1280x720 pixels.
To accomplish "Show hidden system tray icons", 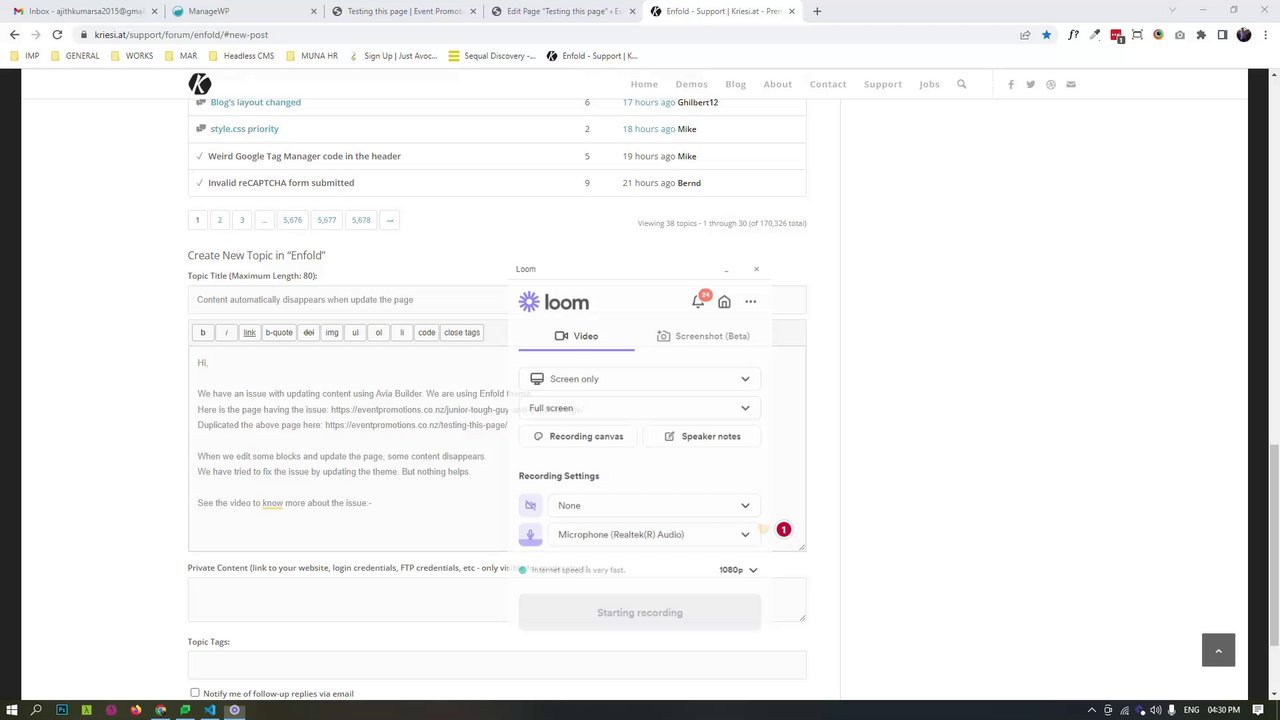I will (x=1092, y=710).
